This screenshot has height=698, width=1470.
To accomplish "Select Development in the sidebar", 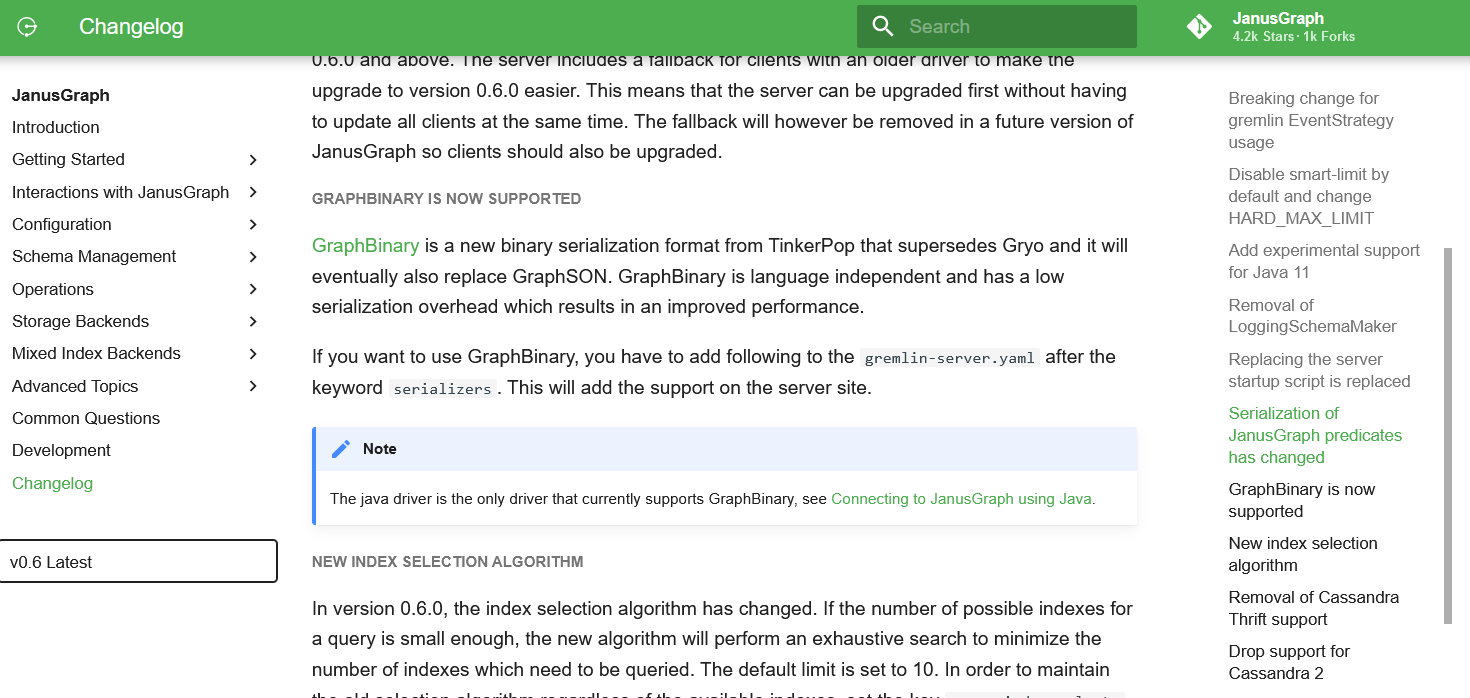I will pyautogui.click(x=61, y=450).
